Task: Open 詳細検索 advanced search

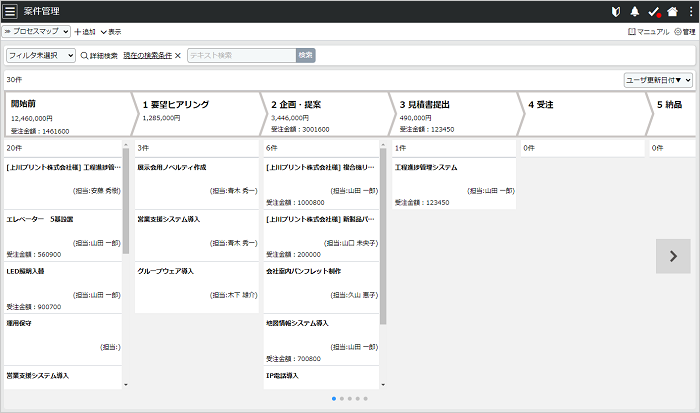Action: click(x=99, y=55)
